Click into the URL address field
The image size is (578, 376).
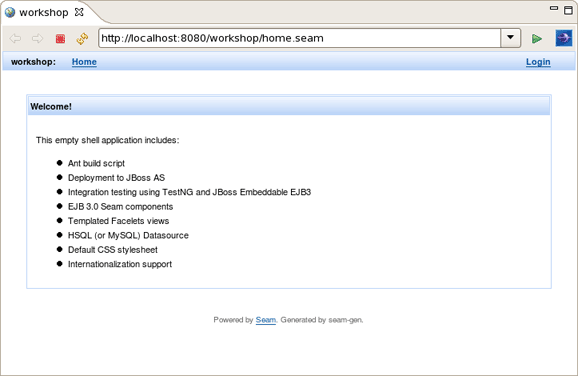click(x=299, y=38)
